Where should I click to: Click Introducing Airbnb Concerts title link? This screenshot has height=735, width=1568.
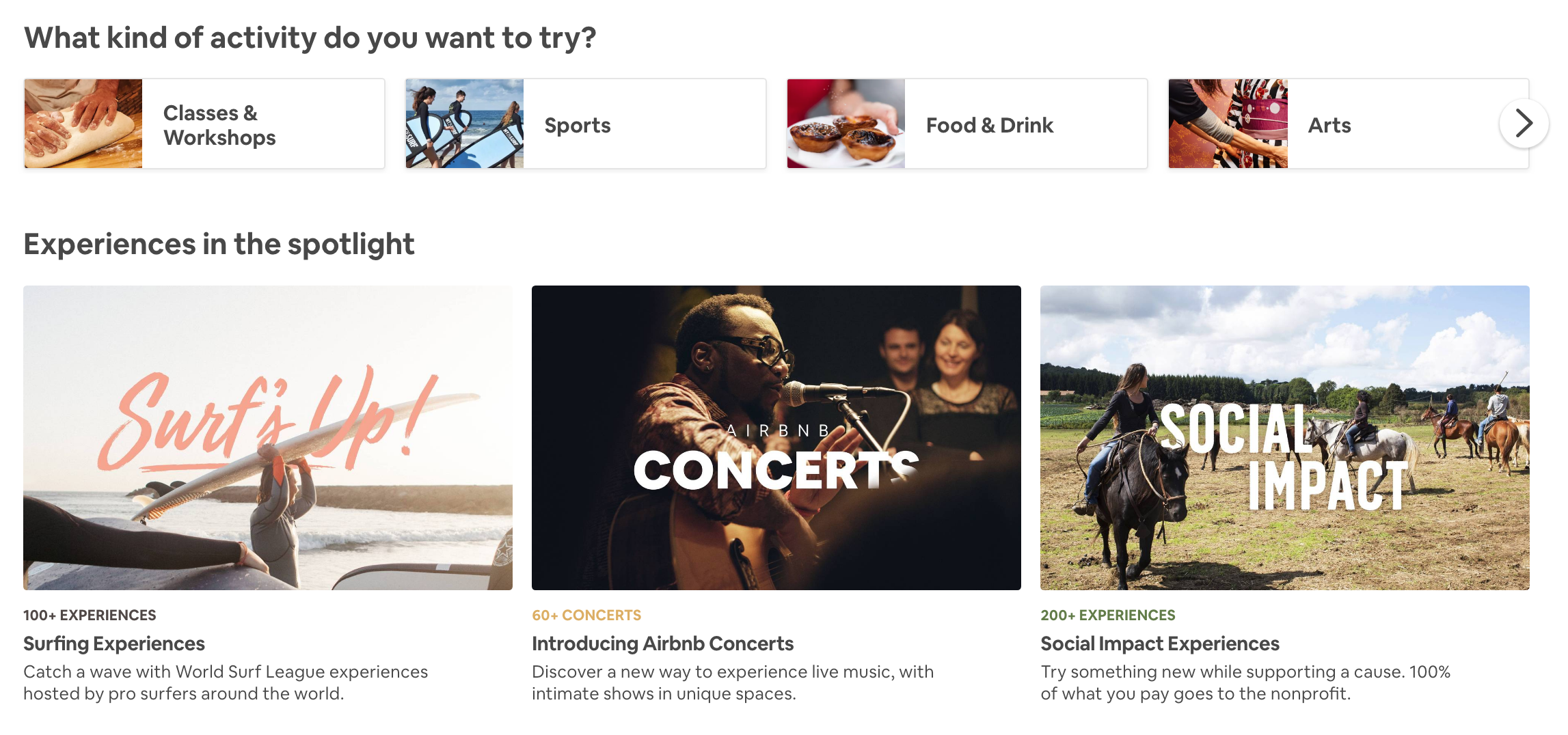coord(663,643)
